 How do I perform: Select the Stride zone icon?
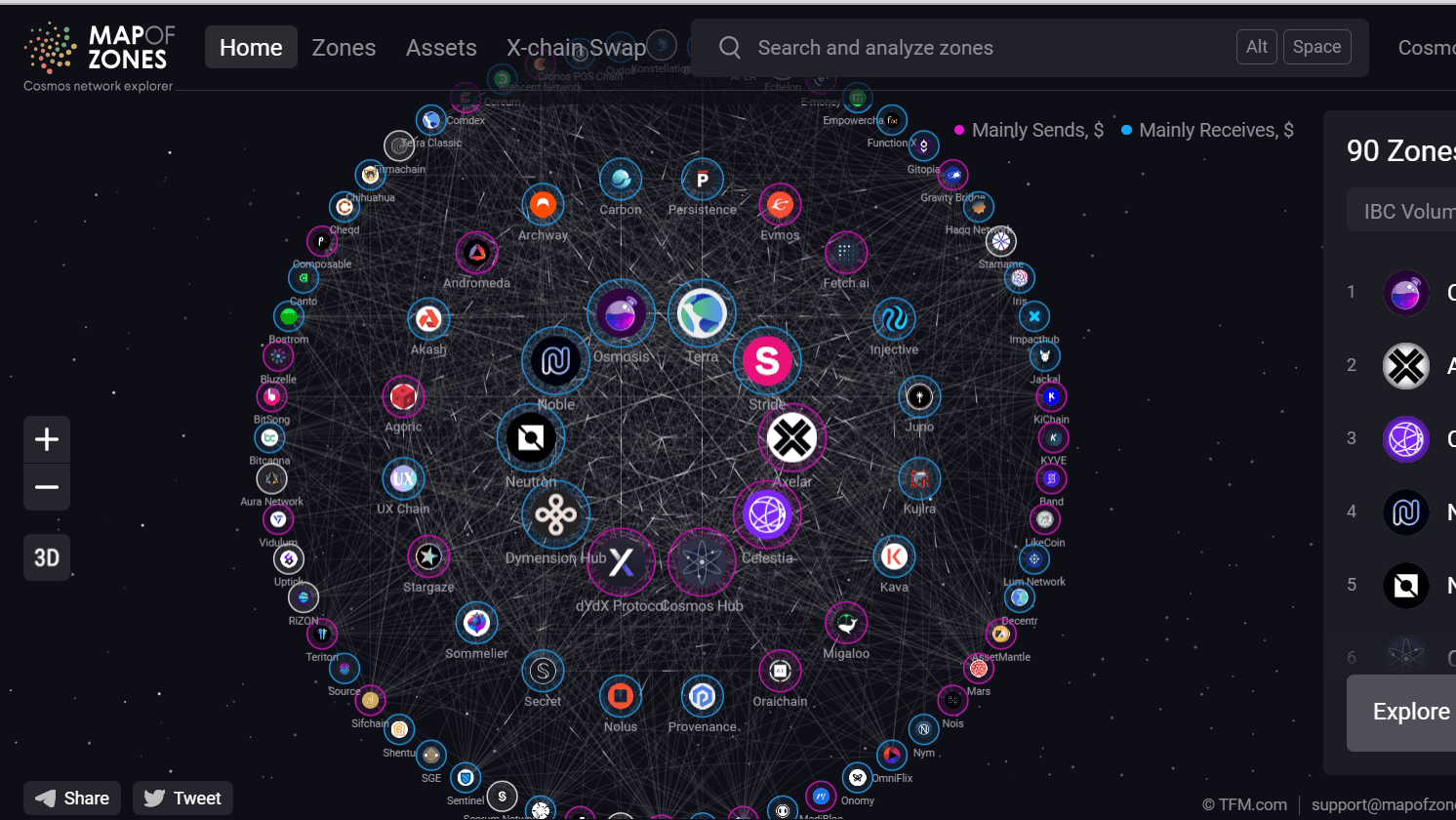tap(767, 361)
